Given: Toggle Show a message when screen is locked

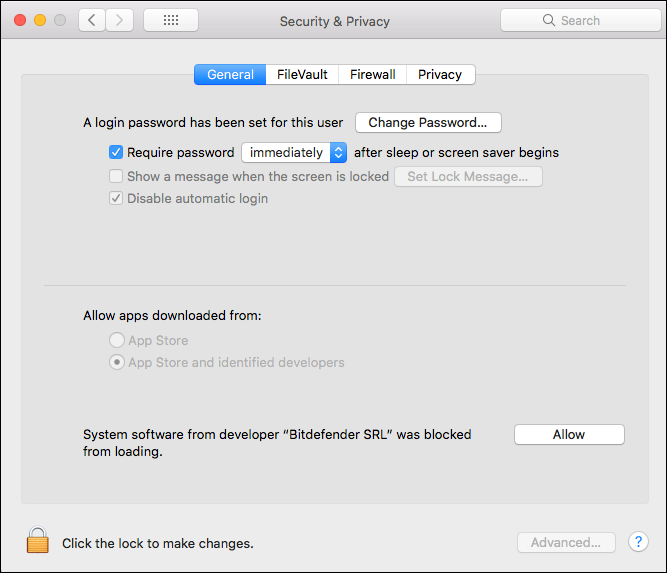Looking at the screenshot, I should (x=116, y=176).
